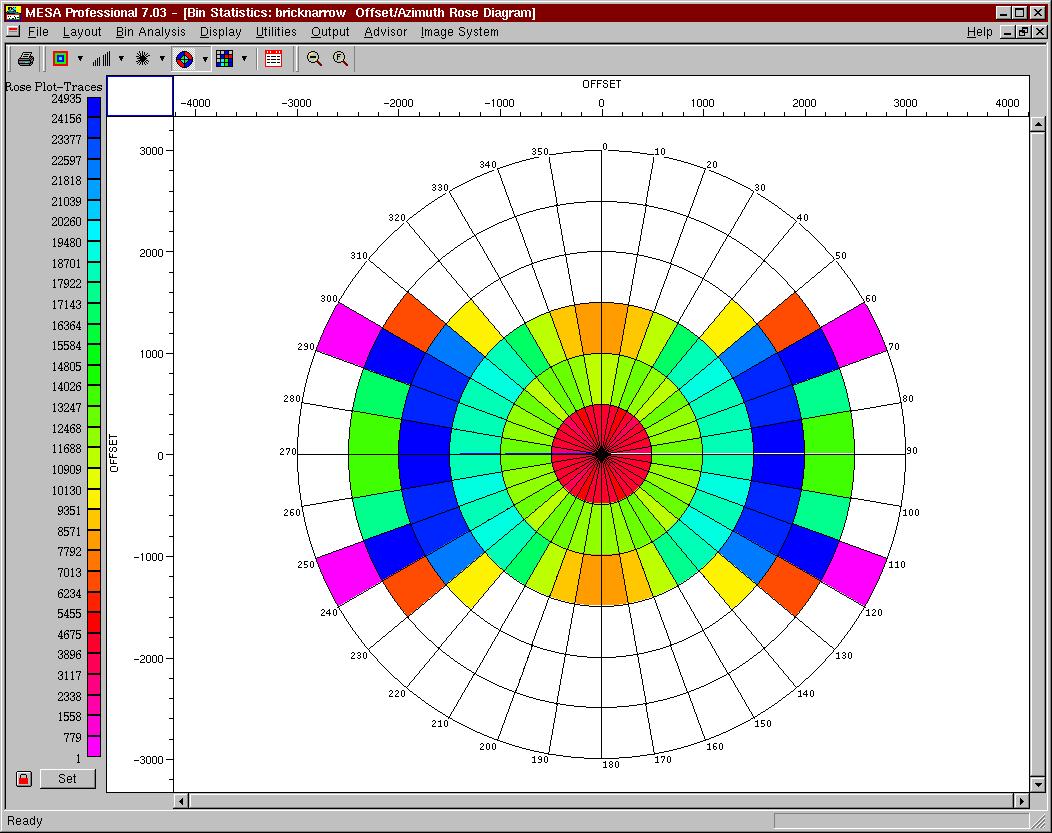
Task: Toggle the currently active rose diagram mode off
Action: click(x=186, y=58)
